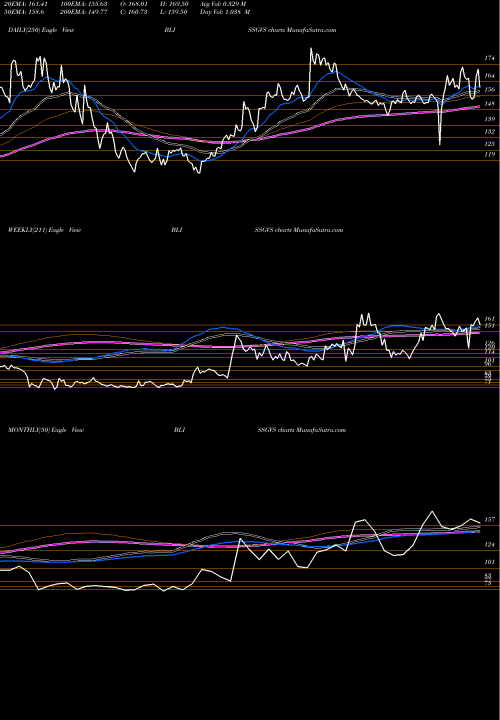The height and width of the screenshot is (720, 500).
Task: Click the BLI ticker label on the monthly chart
Action: pos(180,430)
